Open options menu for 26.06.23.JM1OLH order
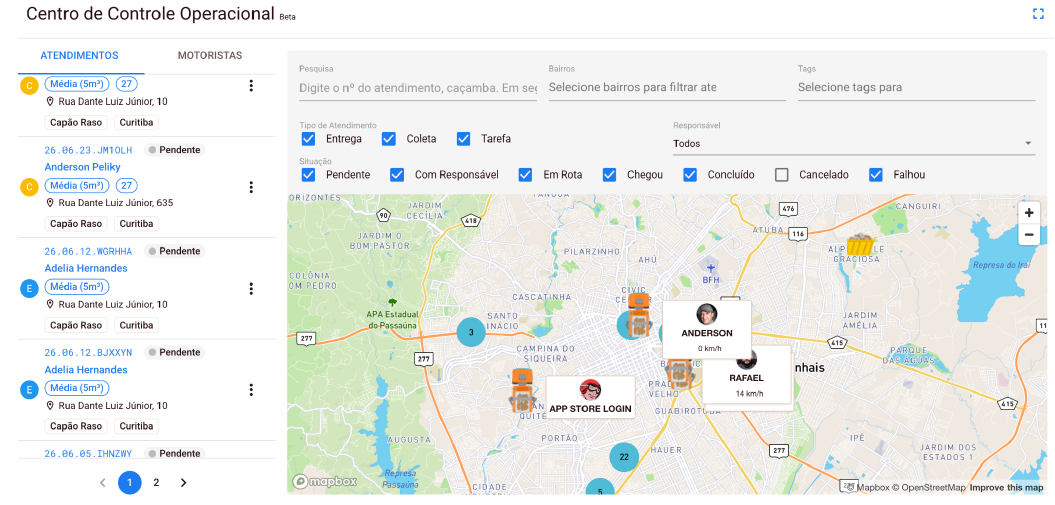1055x505 pixels. 251,187
